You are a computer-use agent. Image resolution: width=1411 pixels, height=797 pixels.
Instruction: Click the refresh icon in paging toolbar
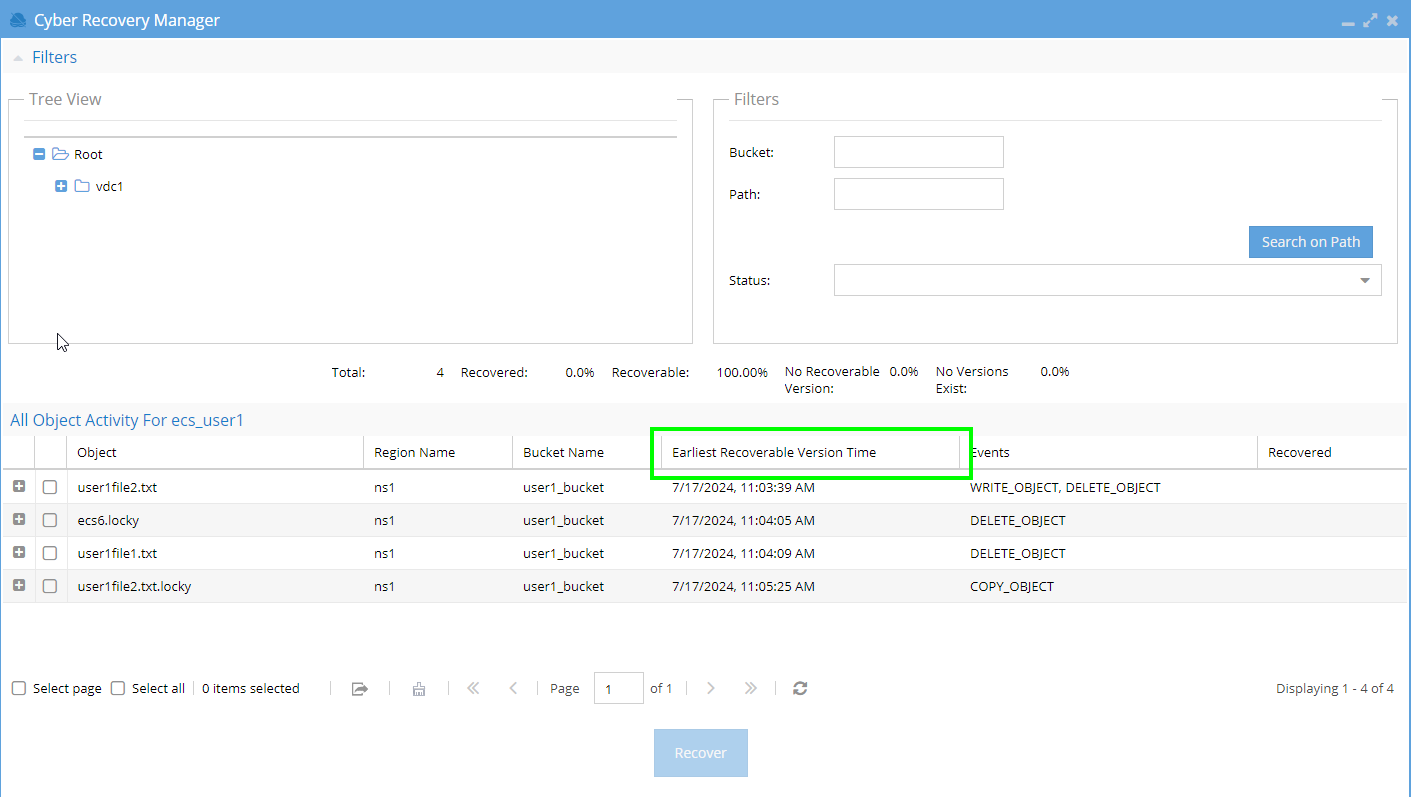click(x=800, y=688)
